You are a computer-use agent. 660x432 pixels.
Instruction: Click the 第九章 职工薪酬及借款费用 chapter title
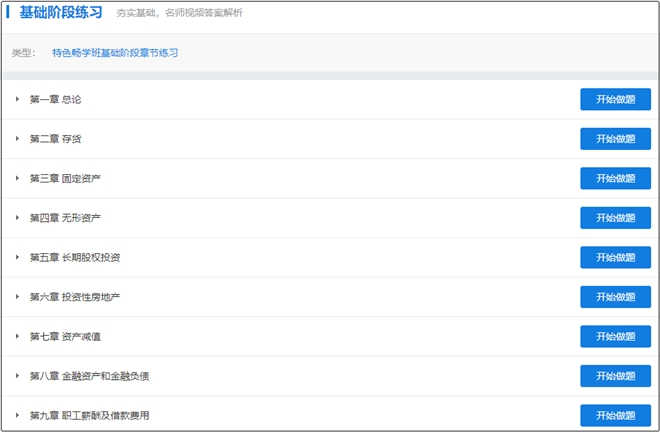89,416
